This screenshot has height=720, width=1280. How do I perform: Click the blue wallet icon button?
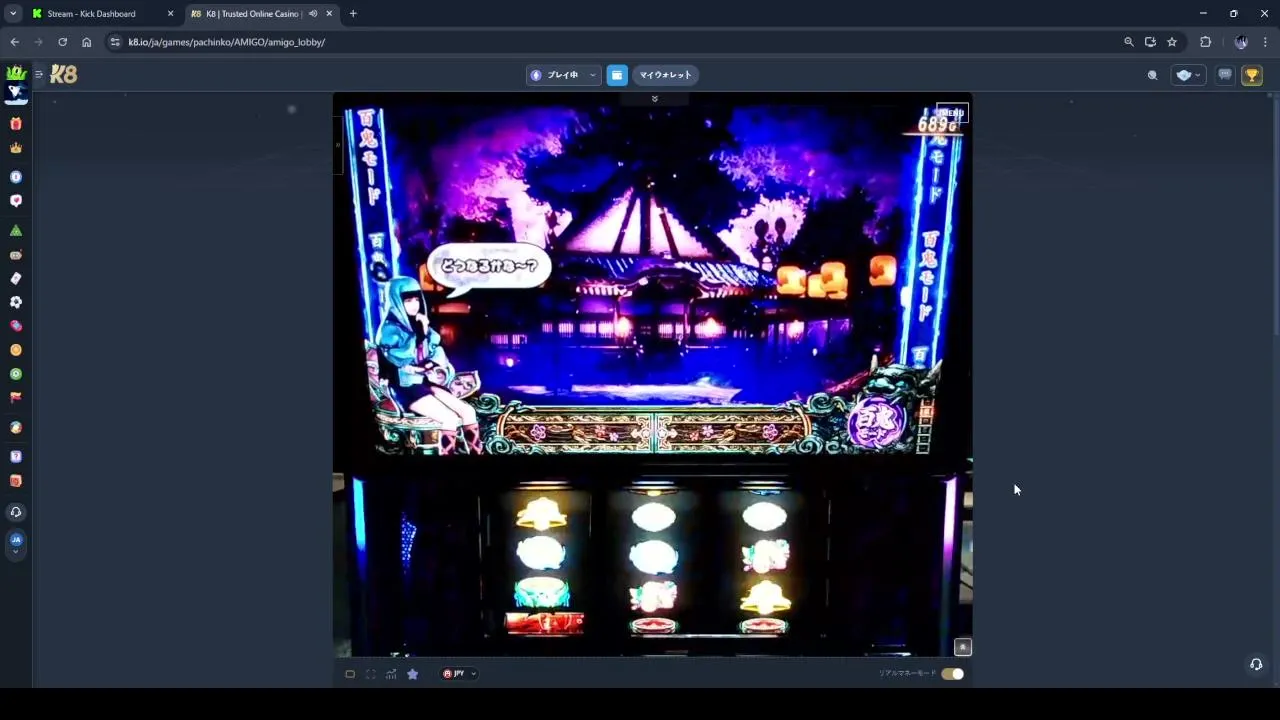tap(617, 75)
